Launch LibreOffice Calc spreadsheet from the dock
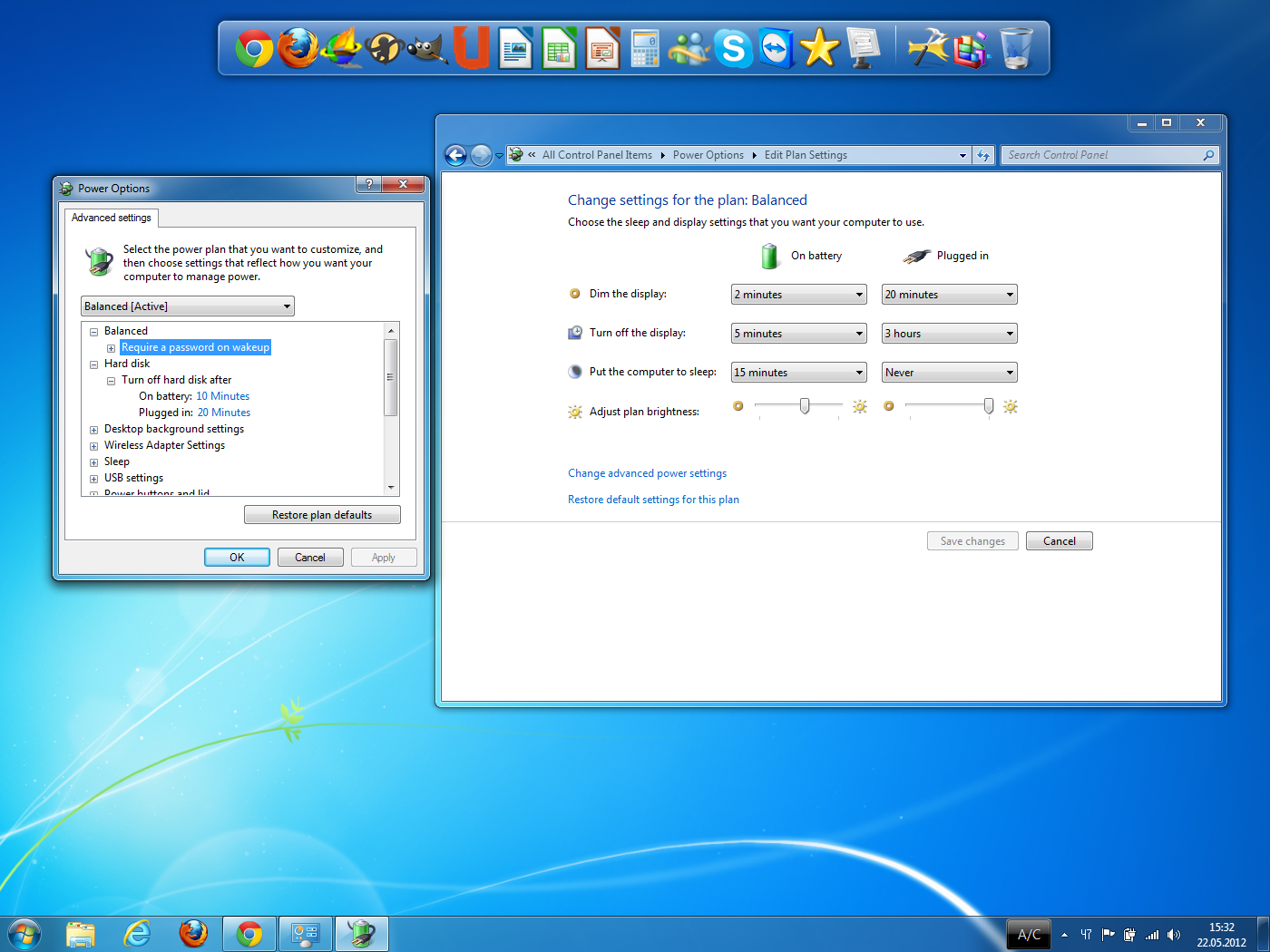This screenshot has height=952, width=1270. (x=559, y=48)
